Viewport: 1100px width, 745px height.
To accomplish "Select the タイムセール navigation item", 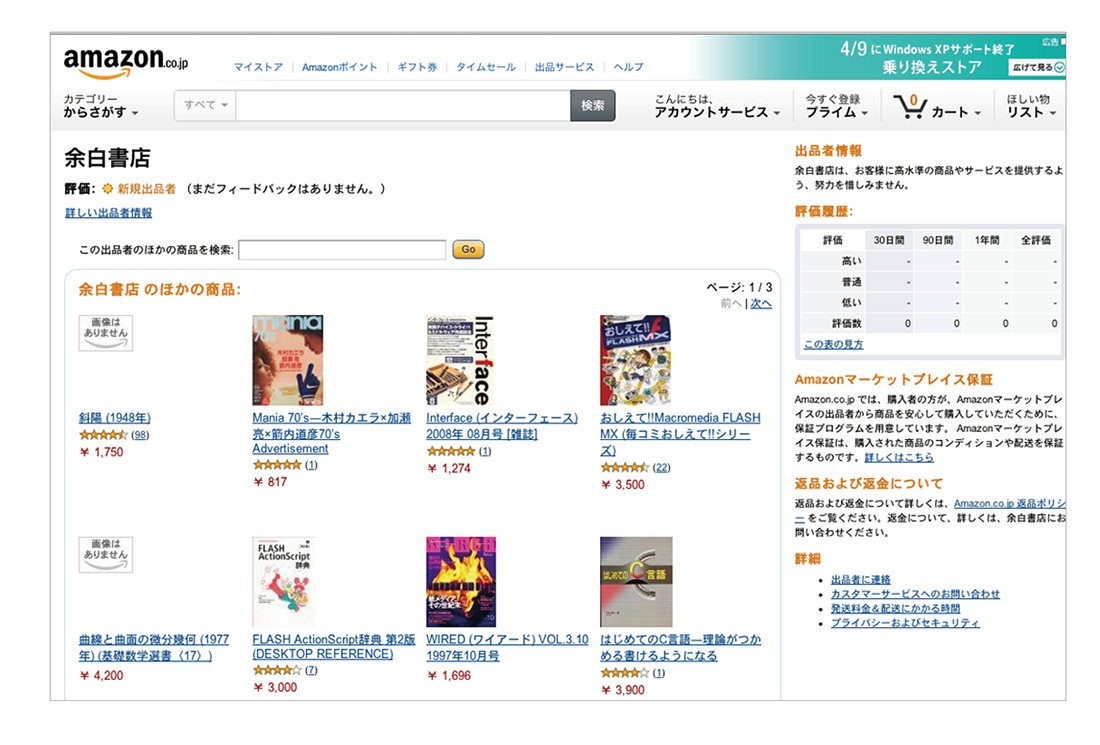I will click(485, 67).
